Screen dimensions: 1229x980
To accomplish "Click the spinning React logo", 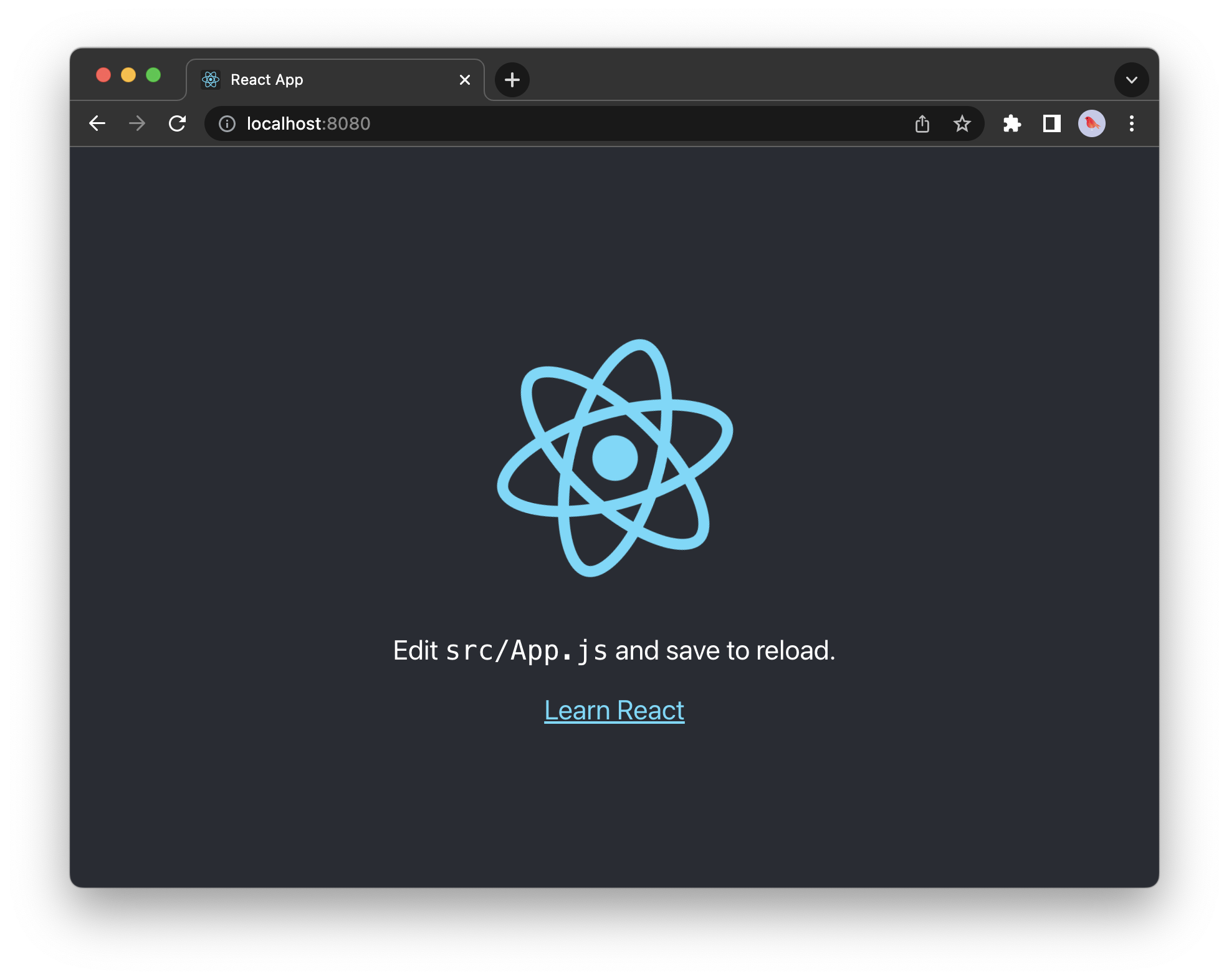I will point(615,458).
